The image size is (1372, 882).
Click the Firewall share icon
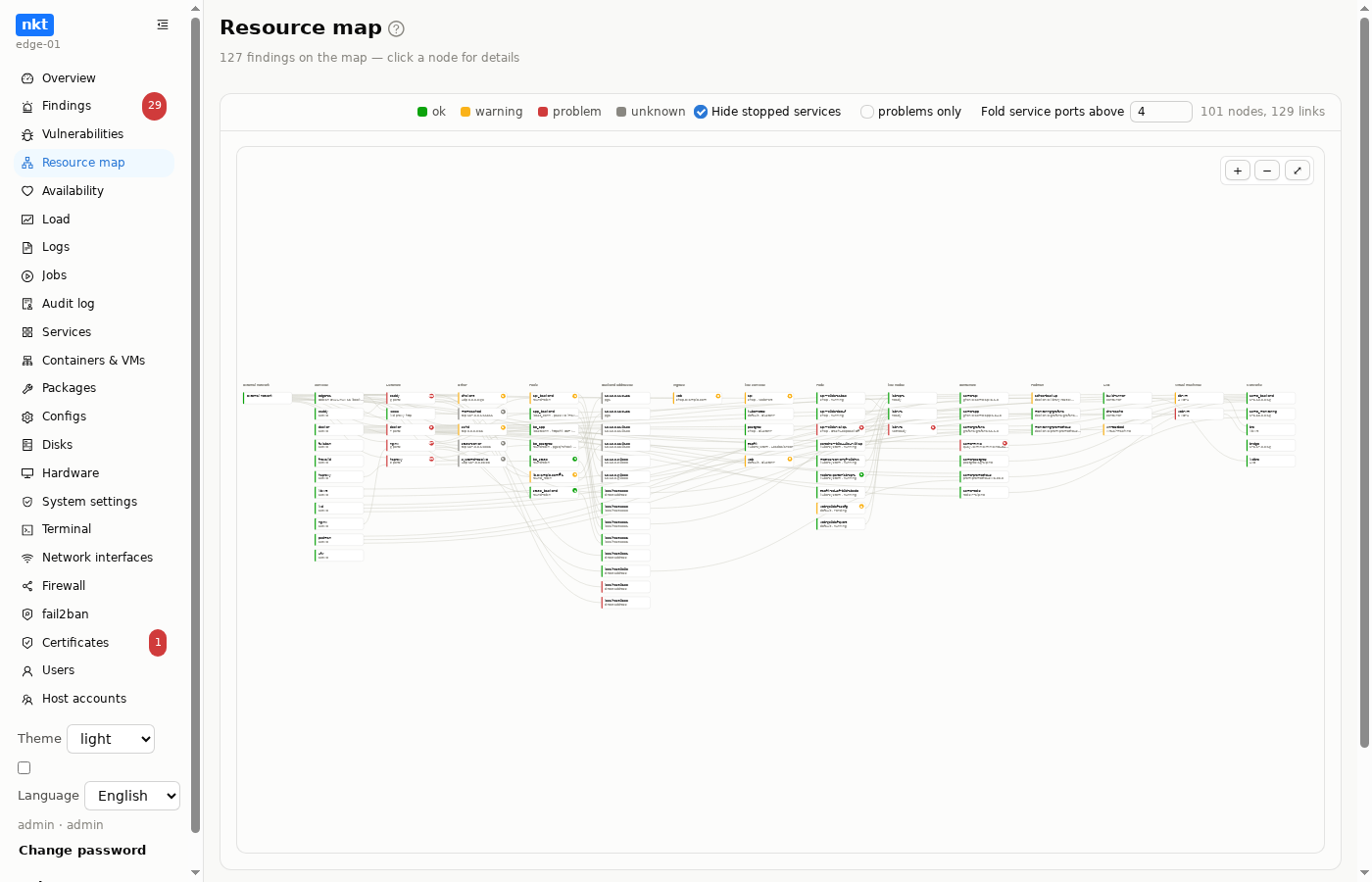(x=27, y=586)
